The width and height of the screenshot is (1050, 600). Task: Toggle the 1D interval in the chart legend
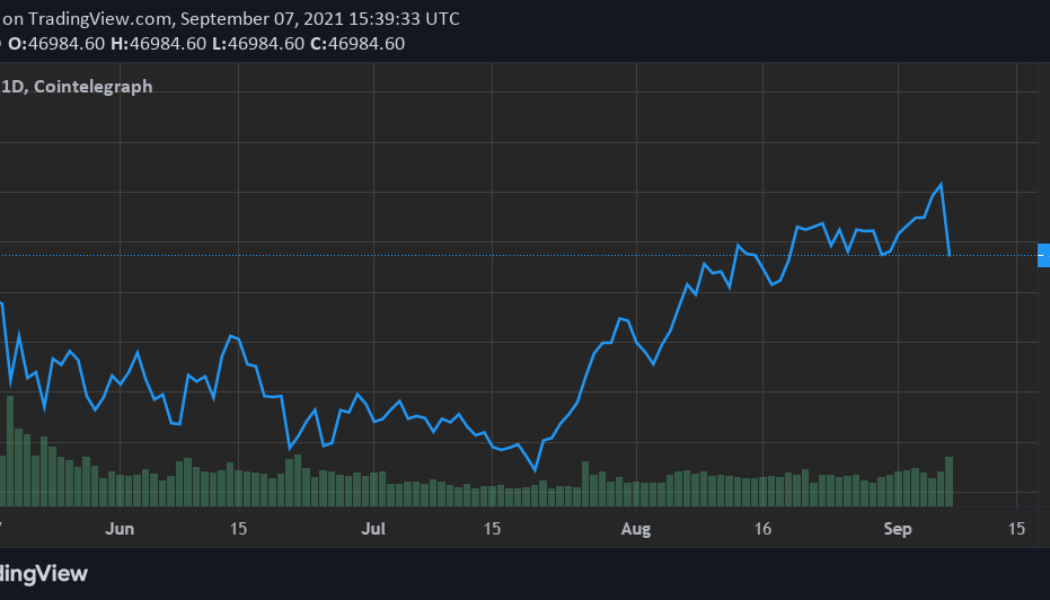point(12,87)
